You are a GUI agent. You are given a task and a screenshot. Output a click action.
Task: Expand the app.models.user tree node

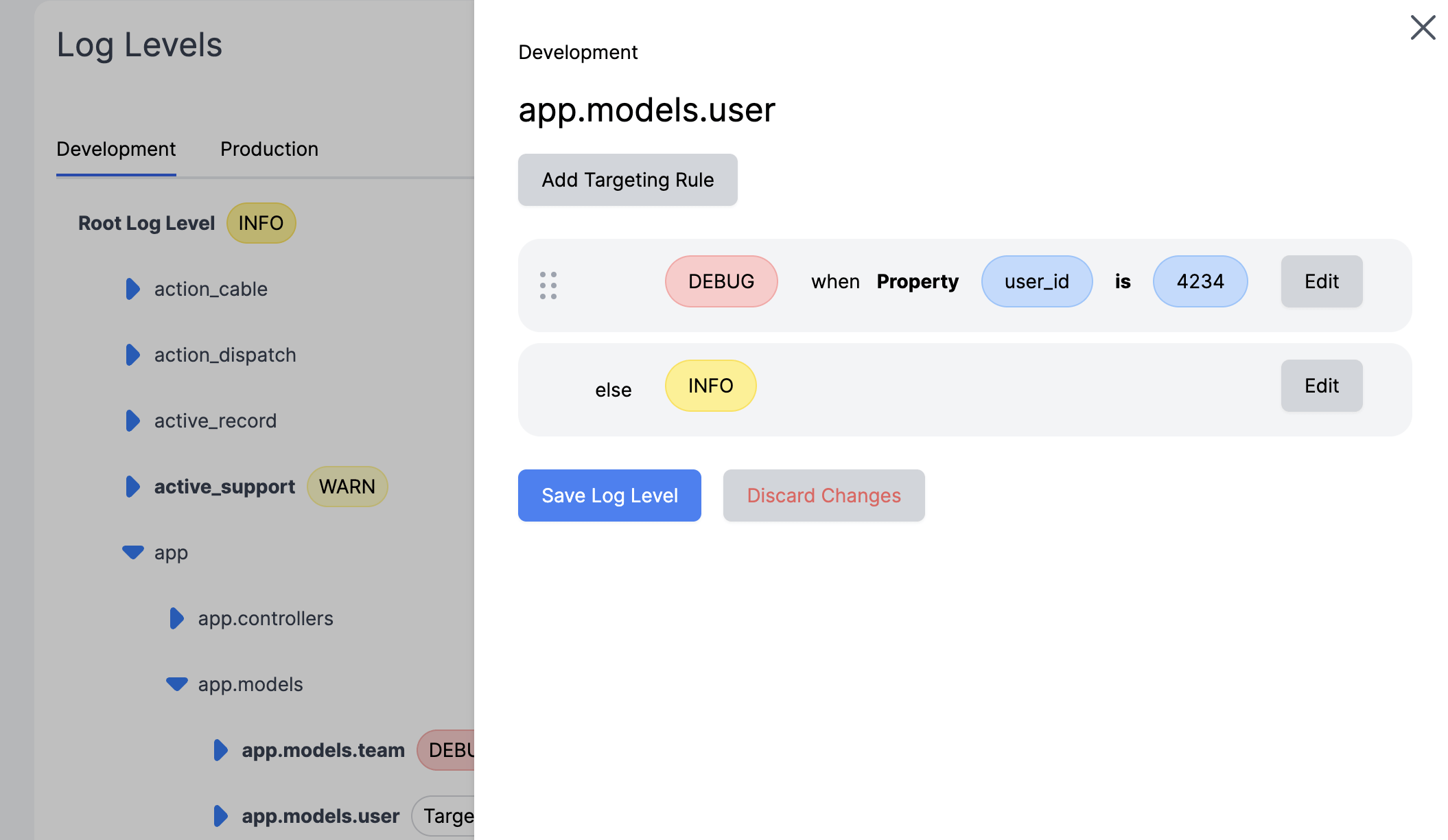click(x=221, y=816)
